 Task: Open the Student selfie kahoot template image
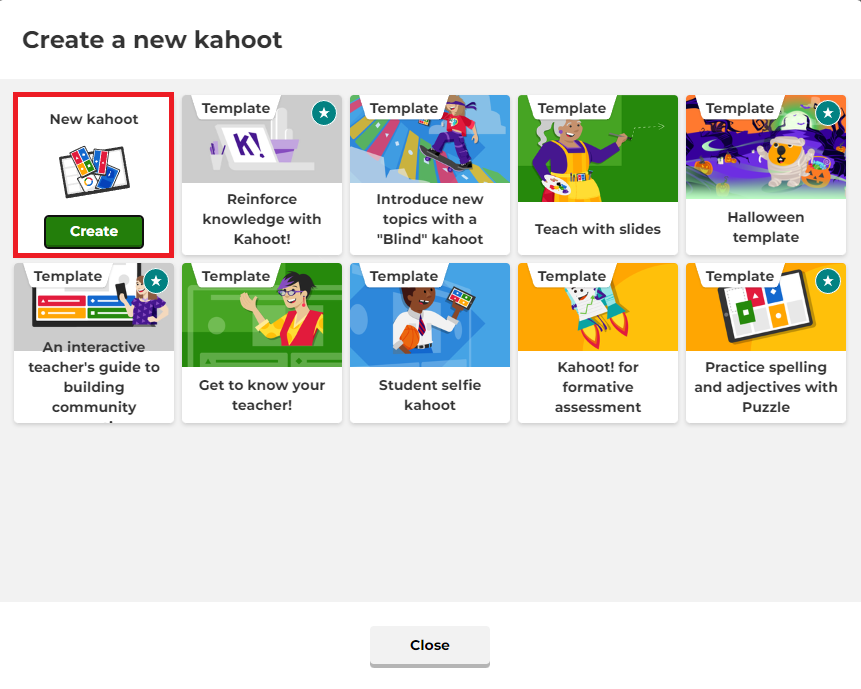coord(430,315)
